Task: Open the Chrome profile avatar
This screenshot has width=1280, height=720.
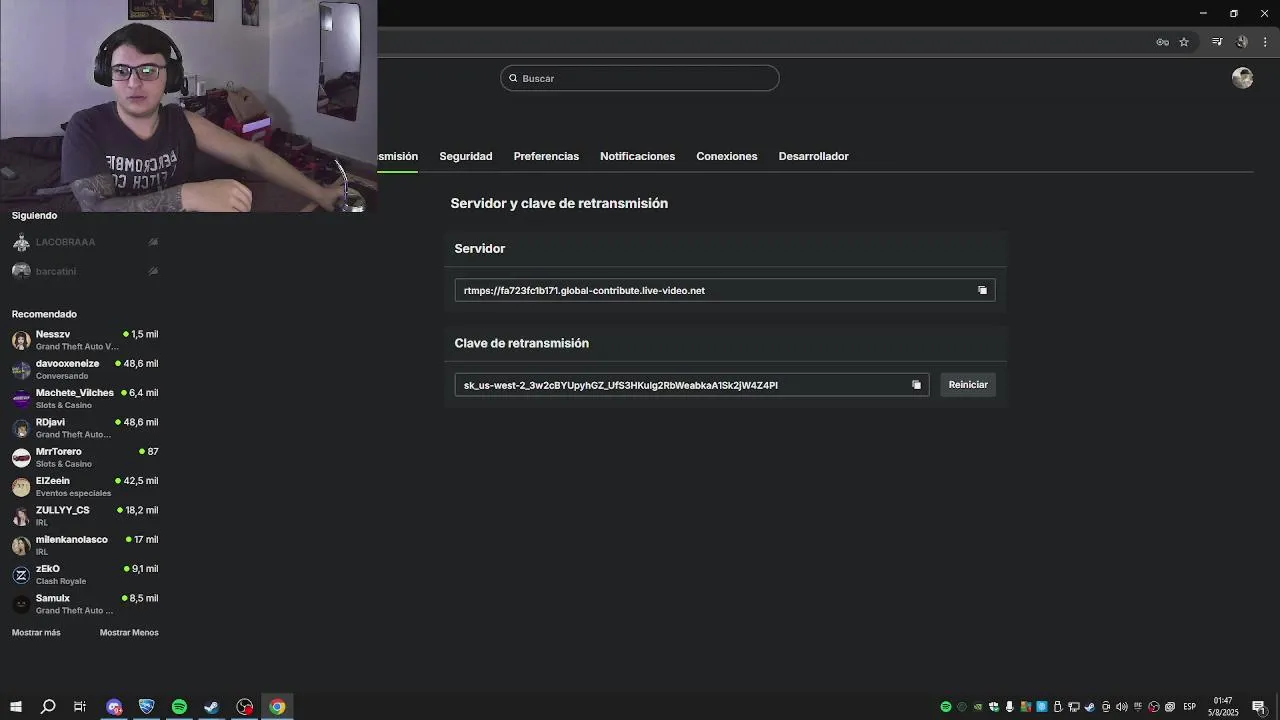Action: [x=1242, y=42]
